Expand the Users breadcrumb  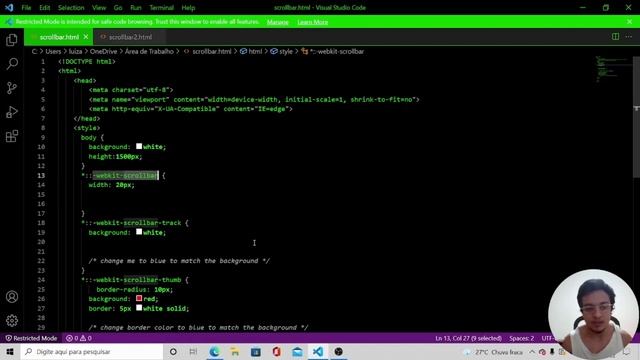53,51
